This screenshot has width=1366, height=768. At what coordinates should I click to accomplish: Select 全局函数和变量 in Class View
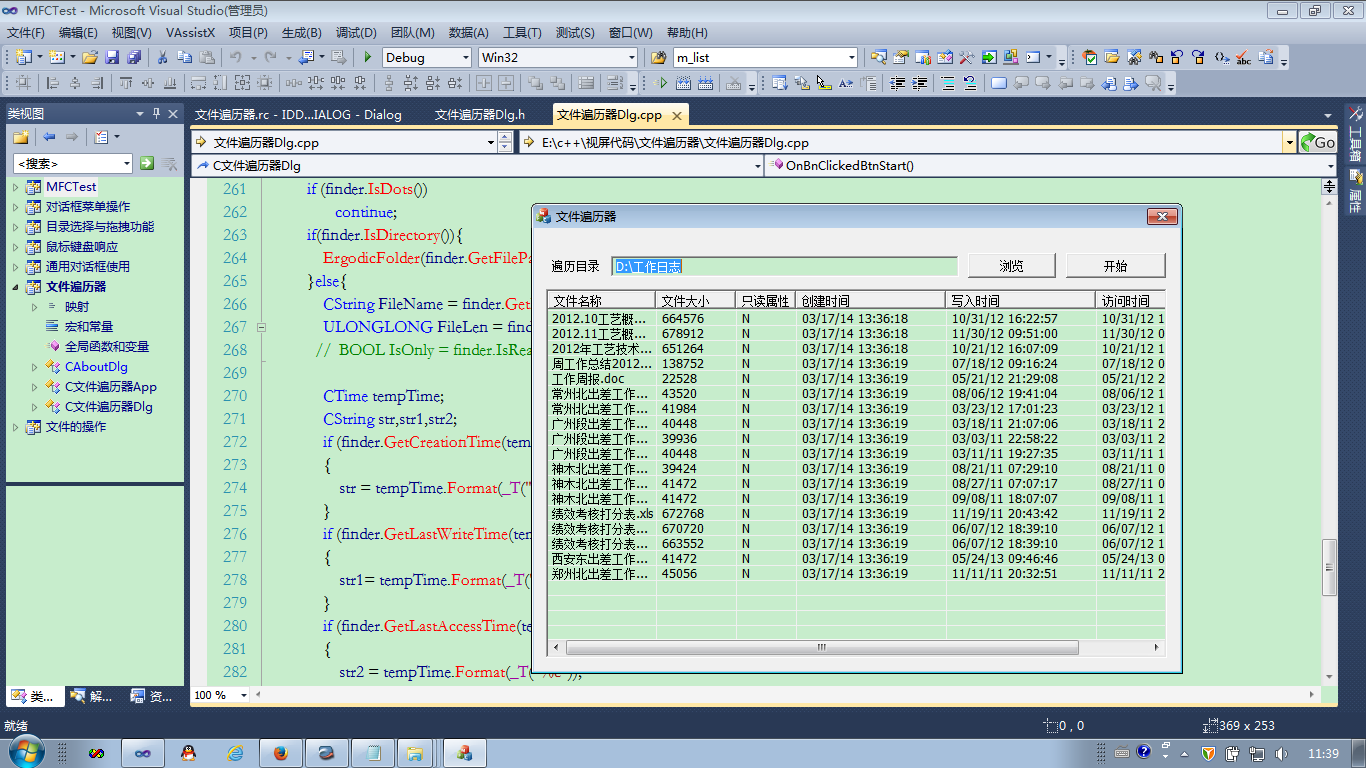point(106,347)
